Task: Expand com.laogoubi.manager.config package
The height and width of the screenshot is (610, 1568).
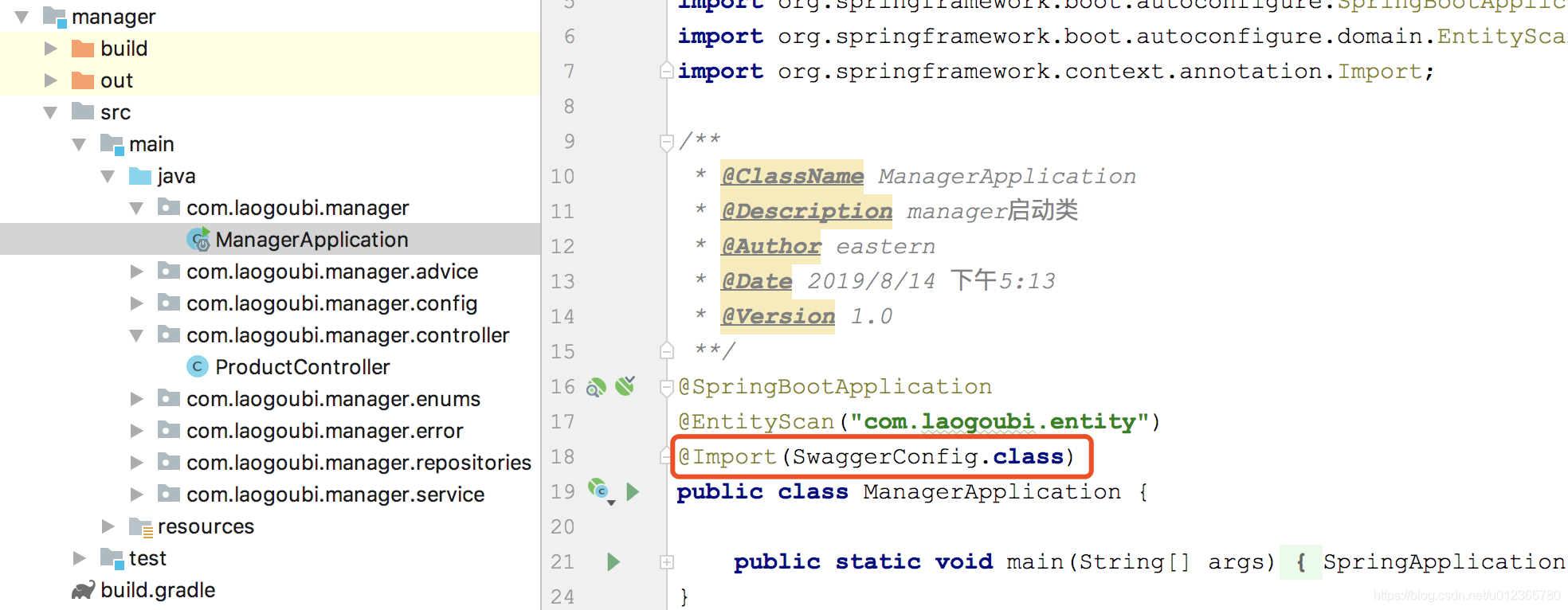Action: tap(137, 303)
